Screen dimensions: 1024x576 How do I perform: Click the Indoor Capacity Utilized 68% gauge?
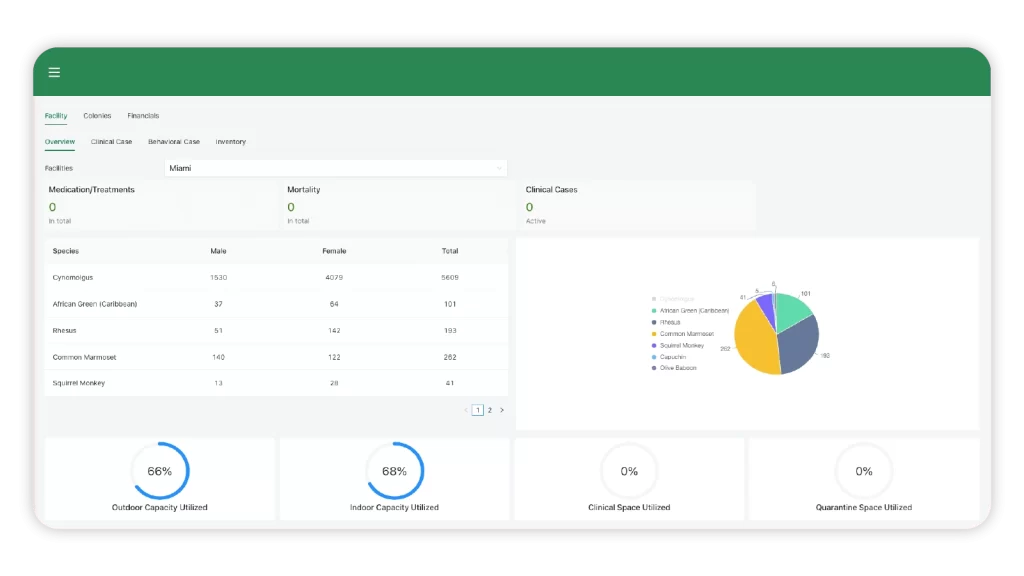pos(394,471)
